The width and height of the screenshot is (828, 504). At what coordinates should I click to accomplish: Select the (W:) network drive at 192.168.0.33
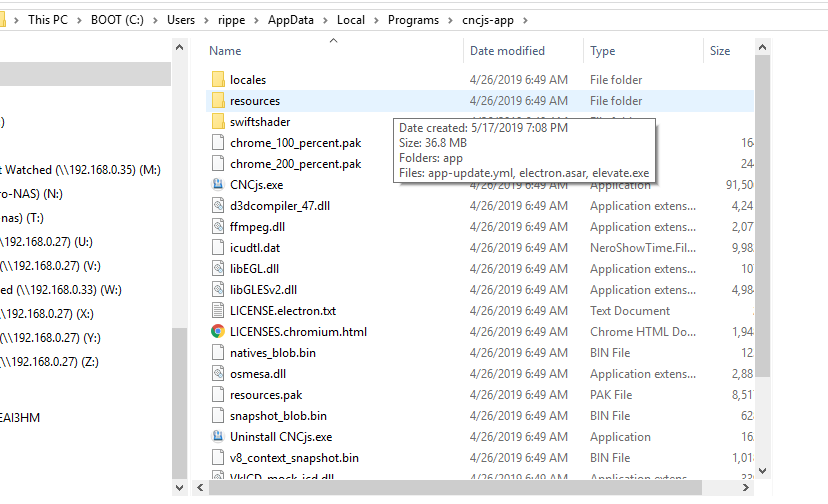pos(61,290)
